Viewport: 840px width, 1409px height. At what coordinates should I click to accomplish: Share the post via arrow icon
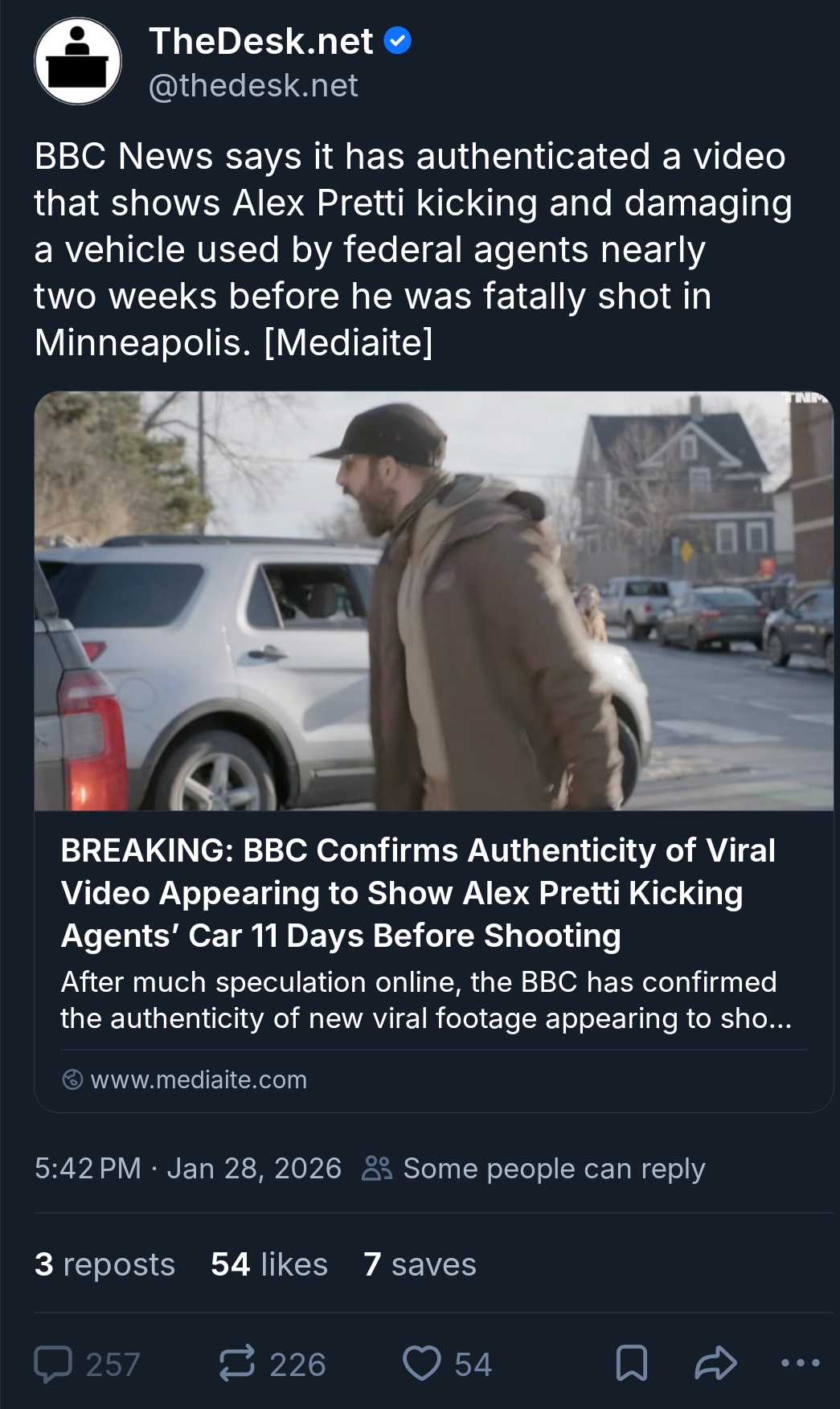click(715, 1364)
